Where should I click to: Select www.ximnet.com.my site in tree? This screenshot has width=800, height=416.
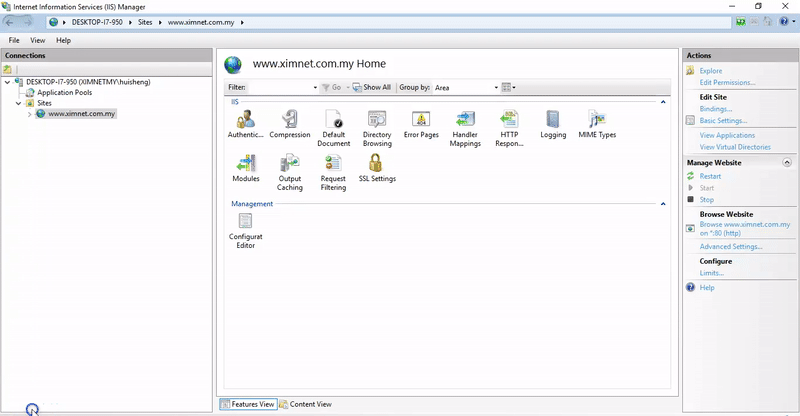point(81,114)
